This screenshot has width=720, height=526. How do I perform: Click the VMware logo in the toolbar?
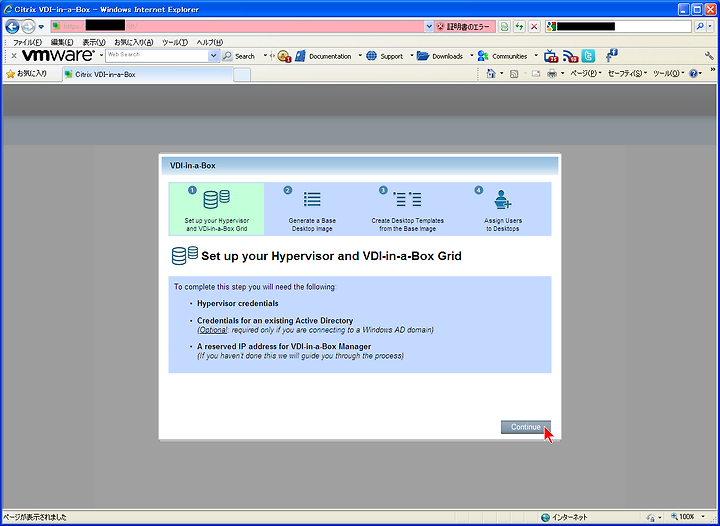tap(58, 56)
